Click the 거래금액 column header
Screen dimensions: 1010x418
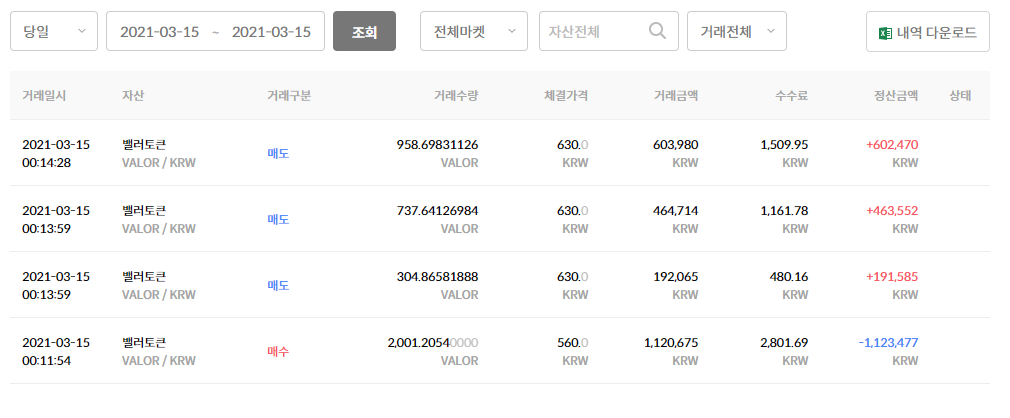(676, 96)
